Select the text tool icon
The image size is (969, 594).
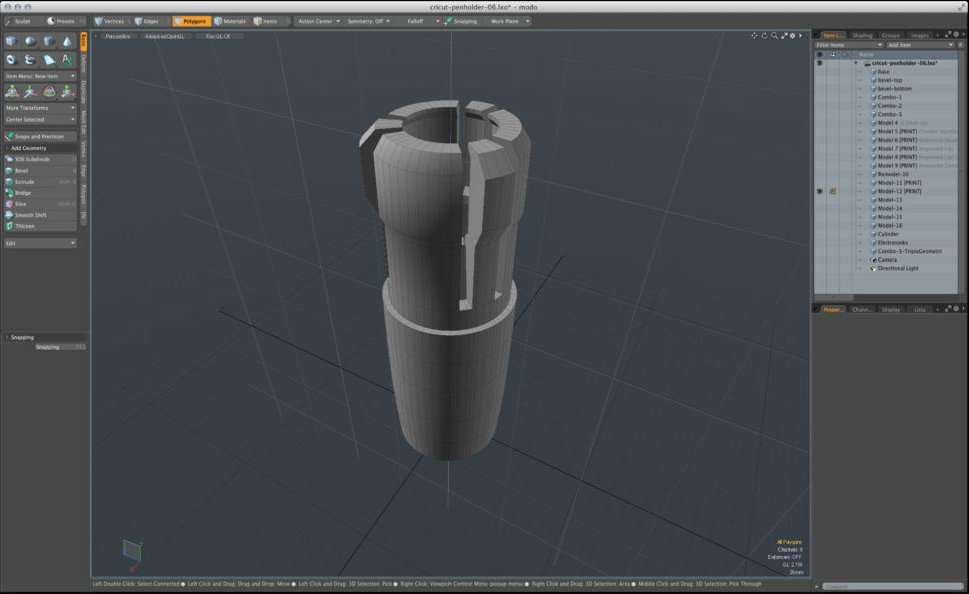(x=67, y=60)
